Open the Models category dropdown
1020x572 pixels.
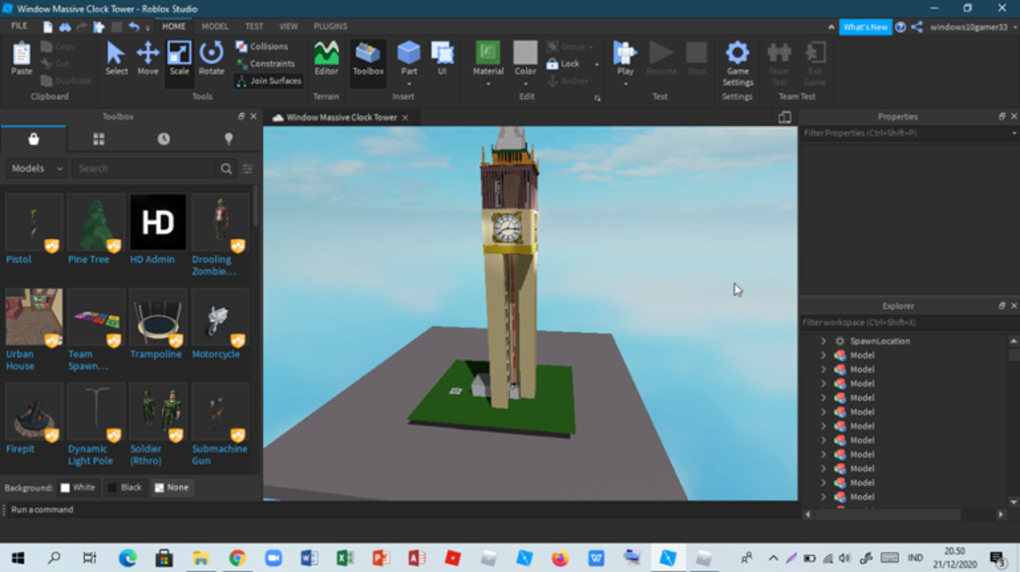[x=36, y=169]
